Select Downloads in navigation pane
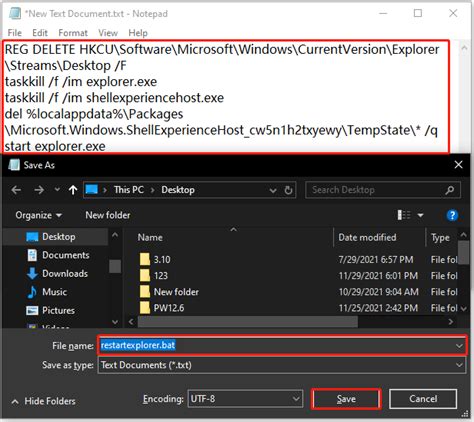The width and height of the screenshot is (474, 422). click(x=65, y=273)
